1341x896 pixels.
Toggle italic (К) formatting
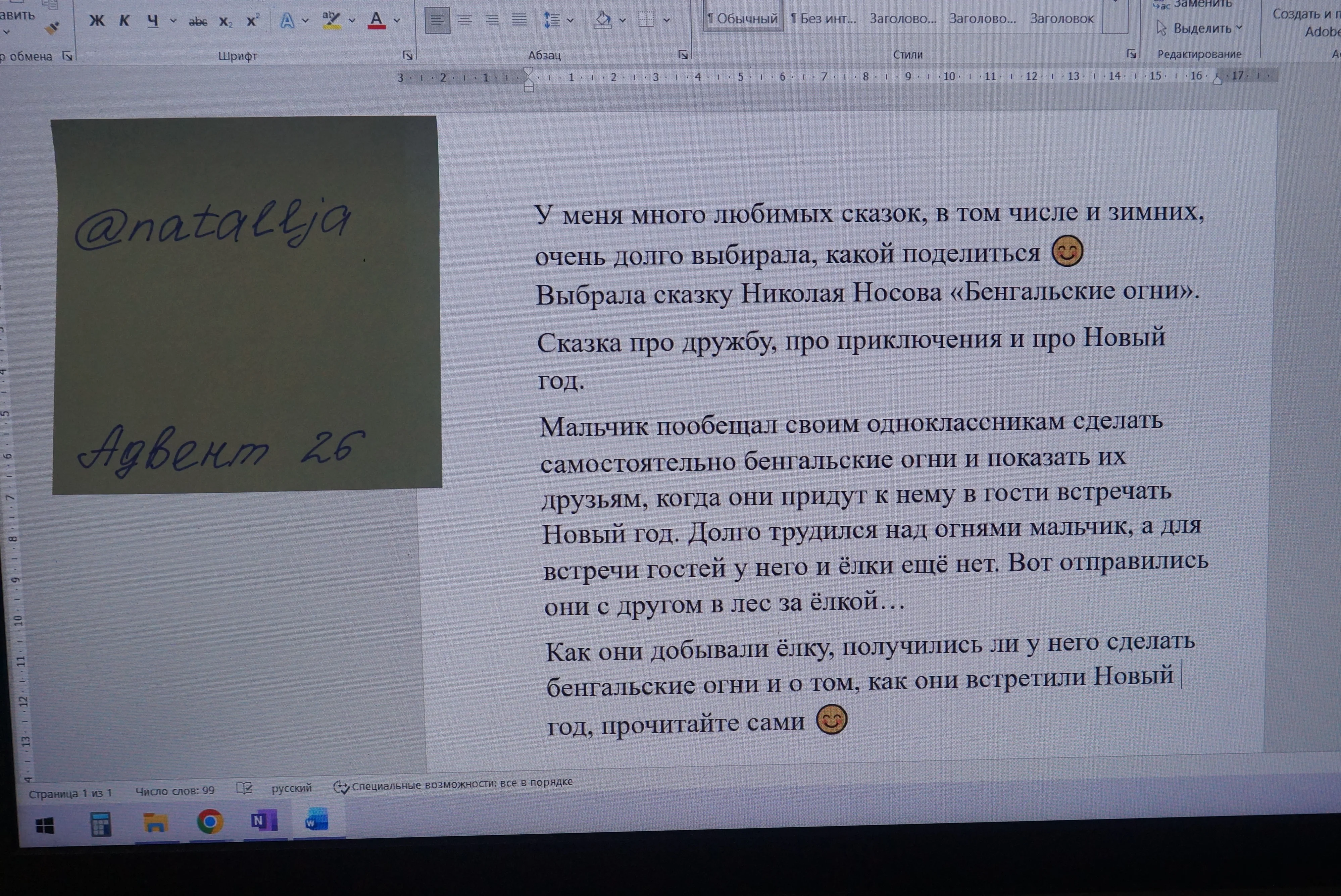124,21
